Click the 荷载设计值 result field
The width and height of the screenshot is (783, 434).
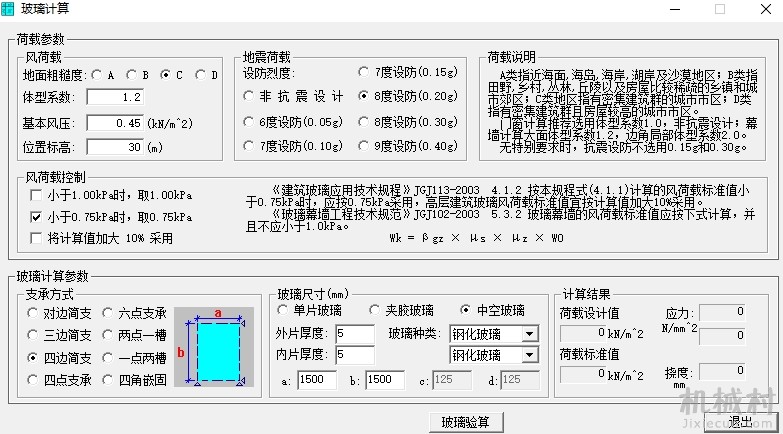[x=583, y=333]
